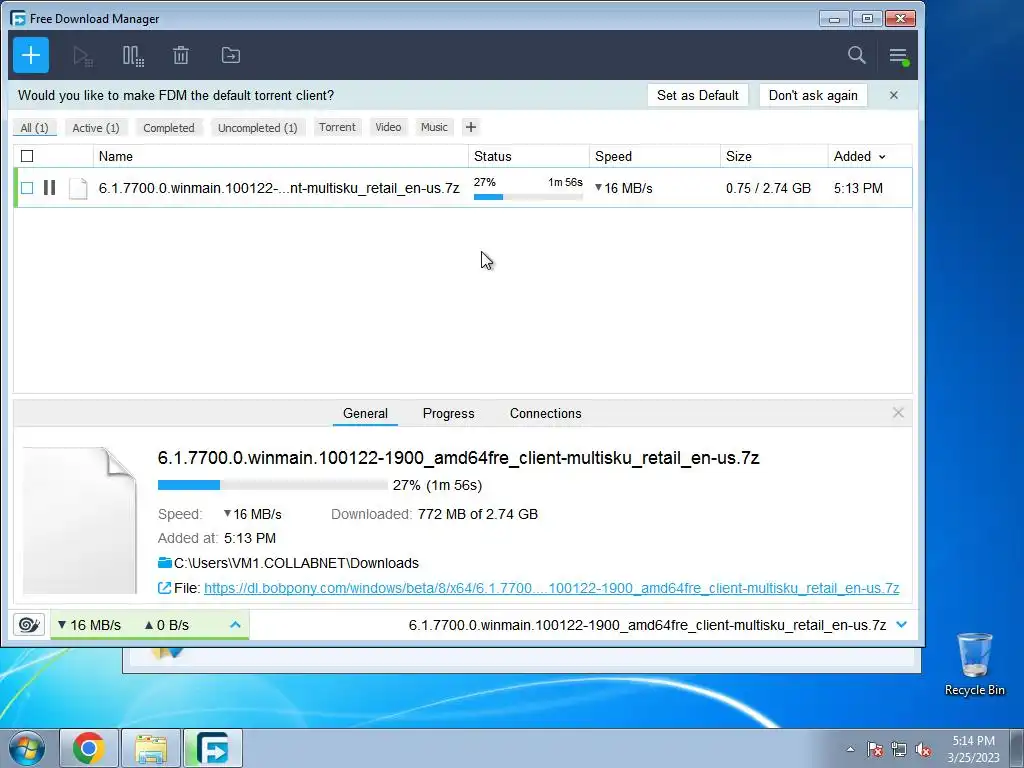Click the Set as Default button
The height and width of the screenshot is (768, 1024).
click(697, 95)
